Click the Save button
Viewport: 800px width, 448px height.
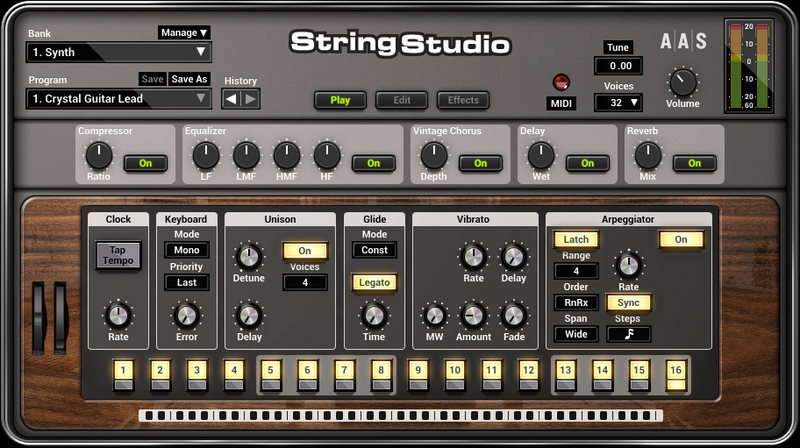tap(152, 79)
